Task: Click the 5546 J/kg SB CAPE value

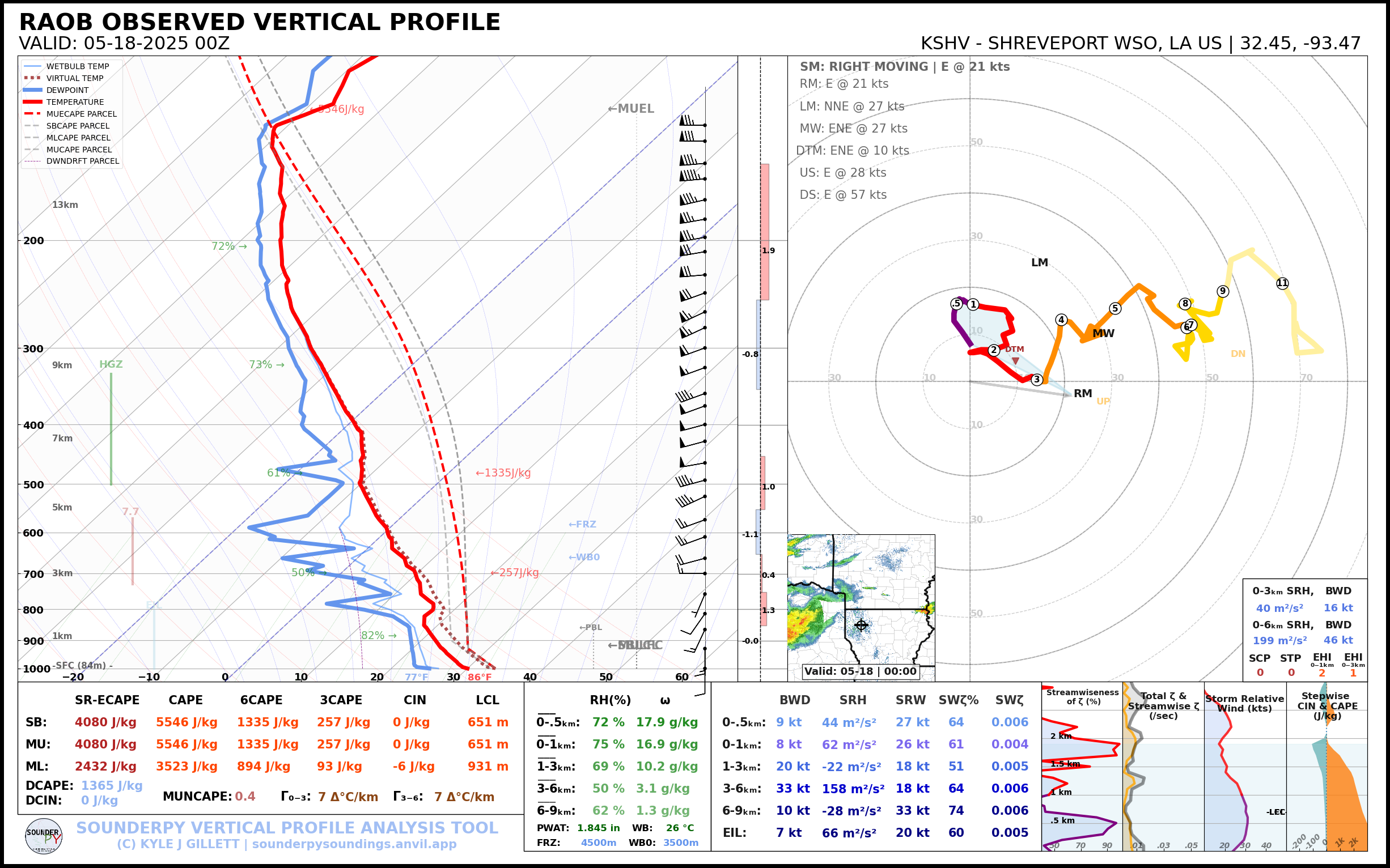Action: 186,722
